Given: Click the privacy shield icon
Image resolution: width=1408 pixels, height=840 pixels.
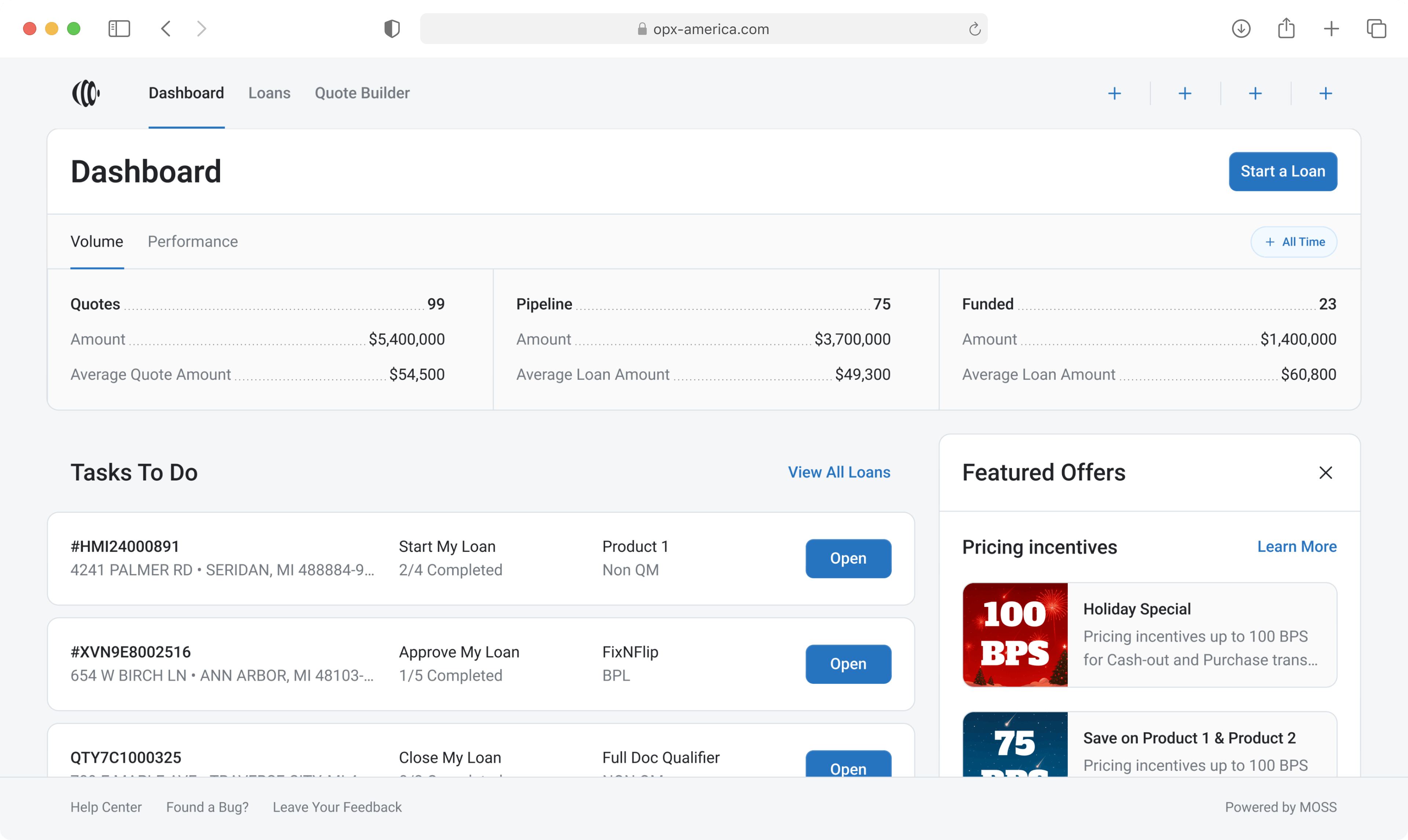Looking at the screenshot, I should pyautogui.click(x=392, y=28).
